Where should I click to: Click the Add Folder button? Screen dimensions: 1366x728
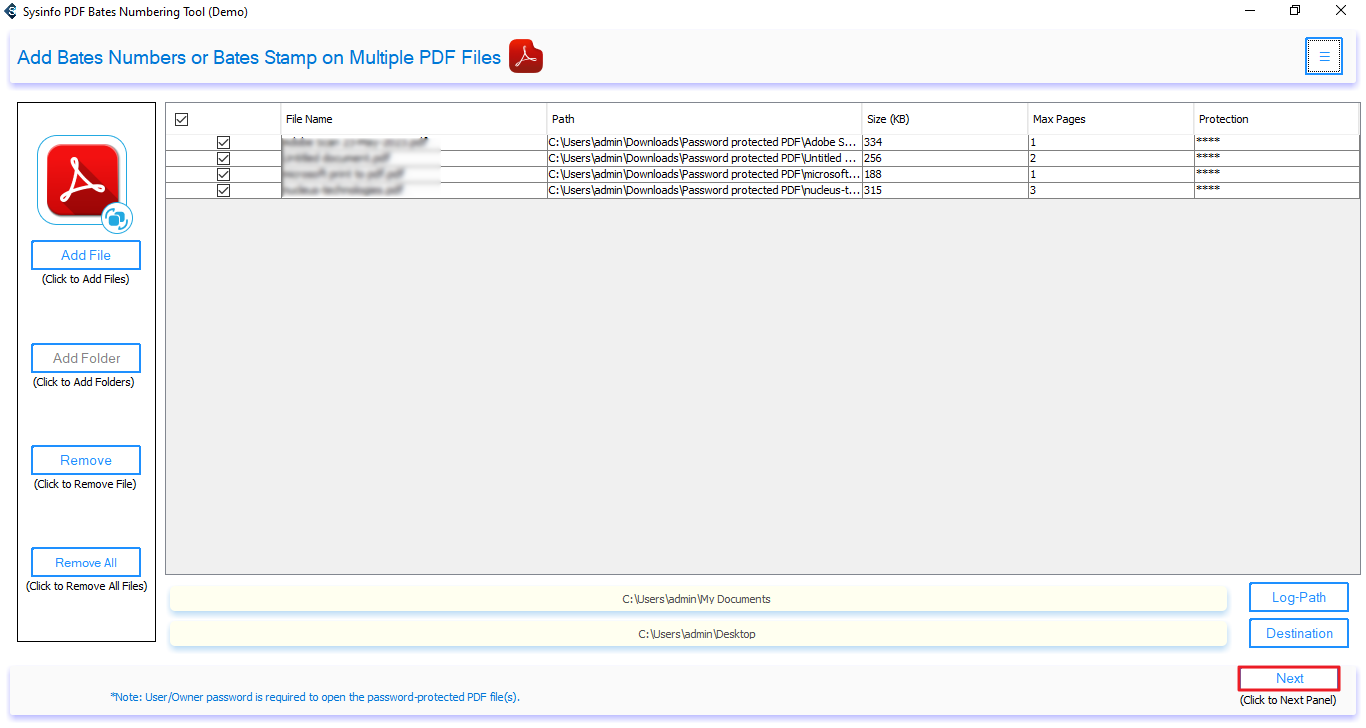[x=85, y=357]
